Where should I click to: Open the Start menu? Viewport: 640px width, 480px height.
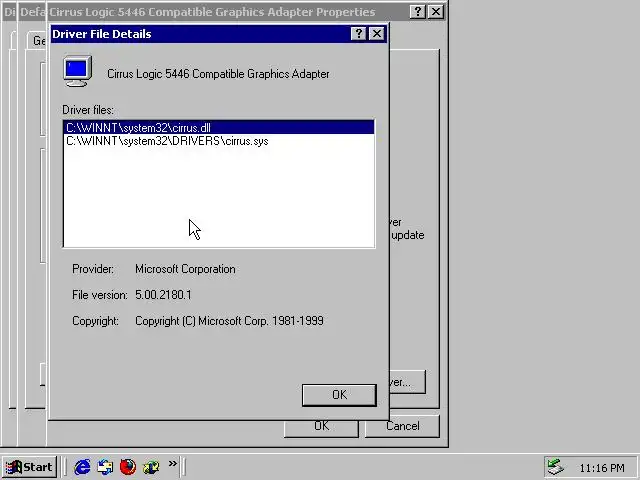(x=29, y=467)
